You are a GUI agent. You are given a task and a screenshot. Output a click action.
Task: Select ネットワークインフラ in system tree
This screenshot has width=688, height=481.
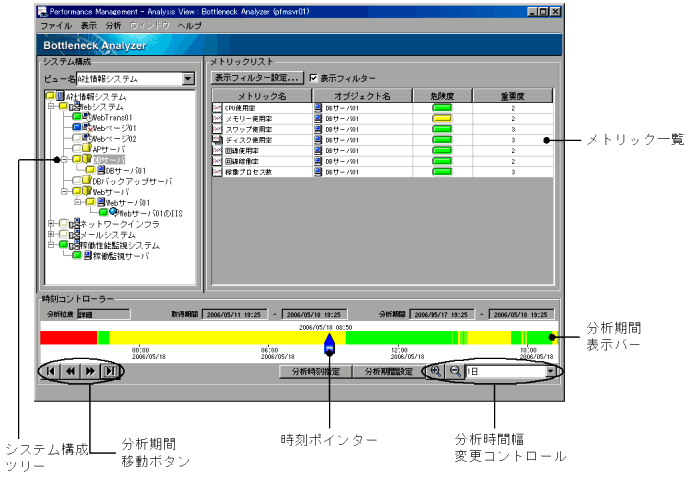[x=120, y=223]
